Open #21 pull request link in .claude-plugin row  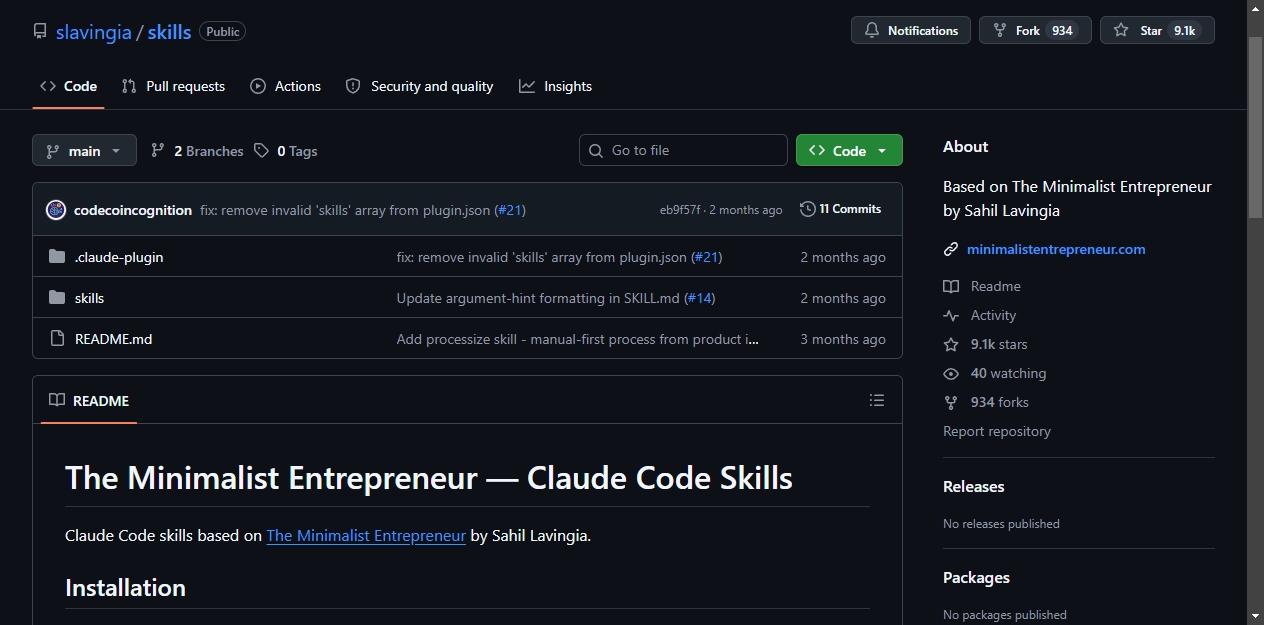[706, 257]
